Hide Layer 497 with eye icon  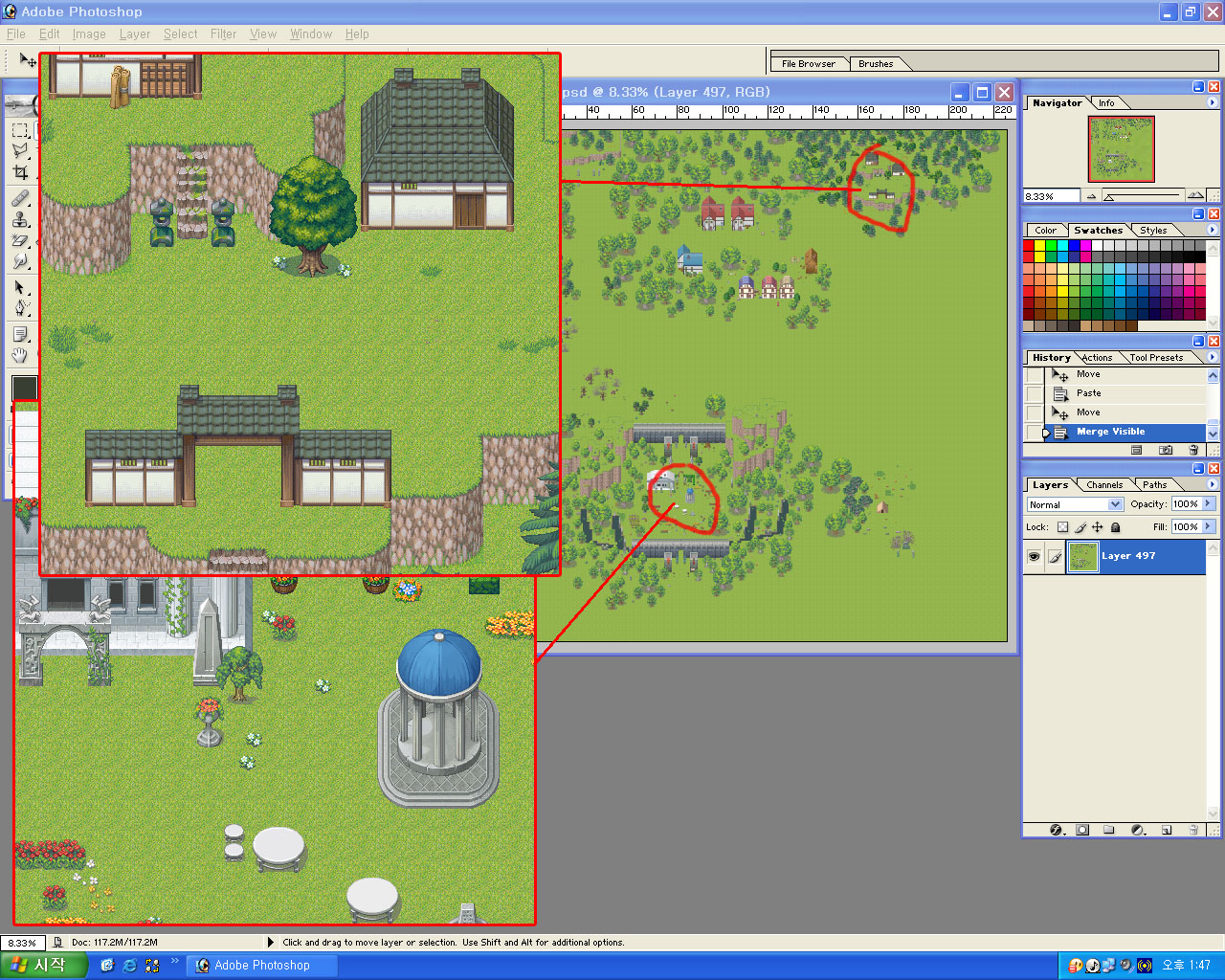pyautogui.click(x=1034, y=556)
